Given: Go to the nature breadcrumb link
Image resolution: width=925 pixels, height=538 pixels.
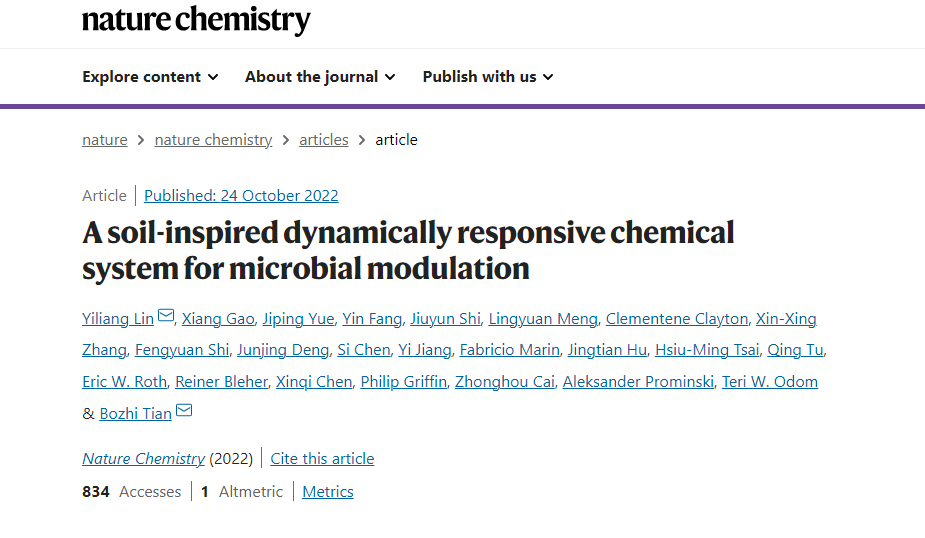Looking at the screenshot, I should 105,140.
